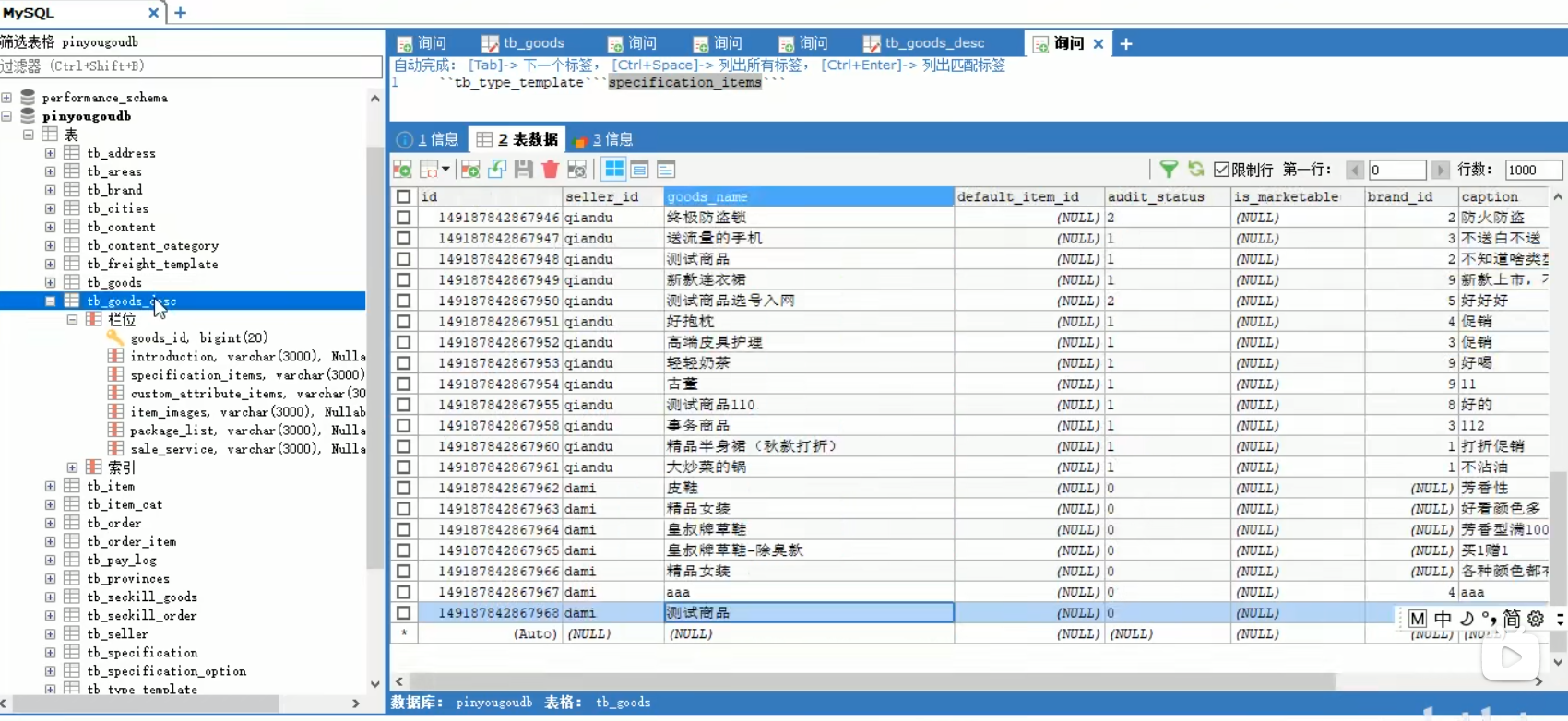1568x721 pixels.
Task: Toggle the 限制行 checkbox
Action: click(1222, 170)
